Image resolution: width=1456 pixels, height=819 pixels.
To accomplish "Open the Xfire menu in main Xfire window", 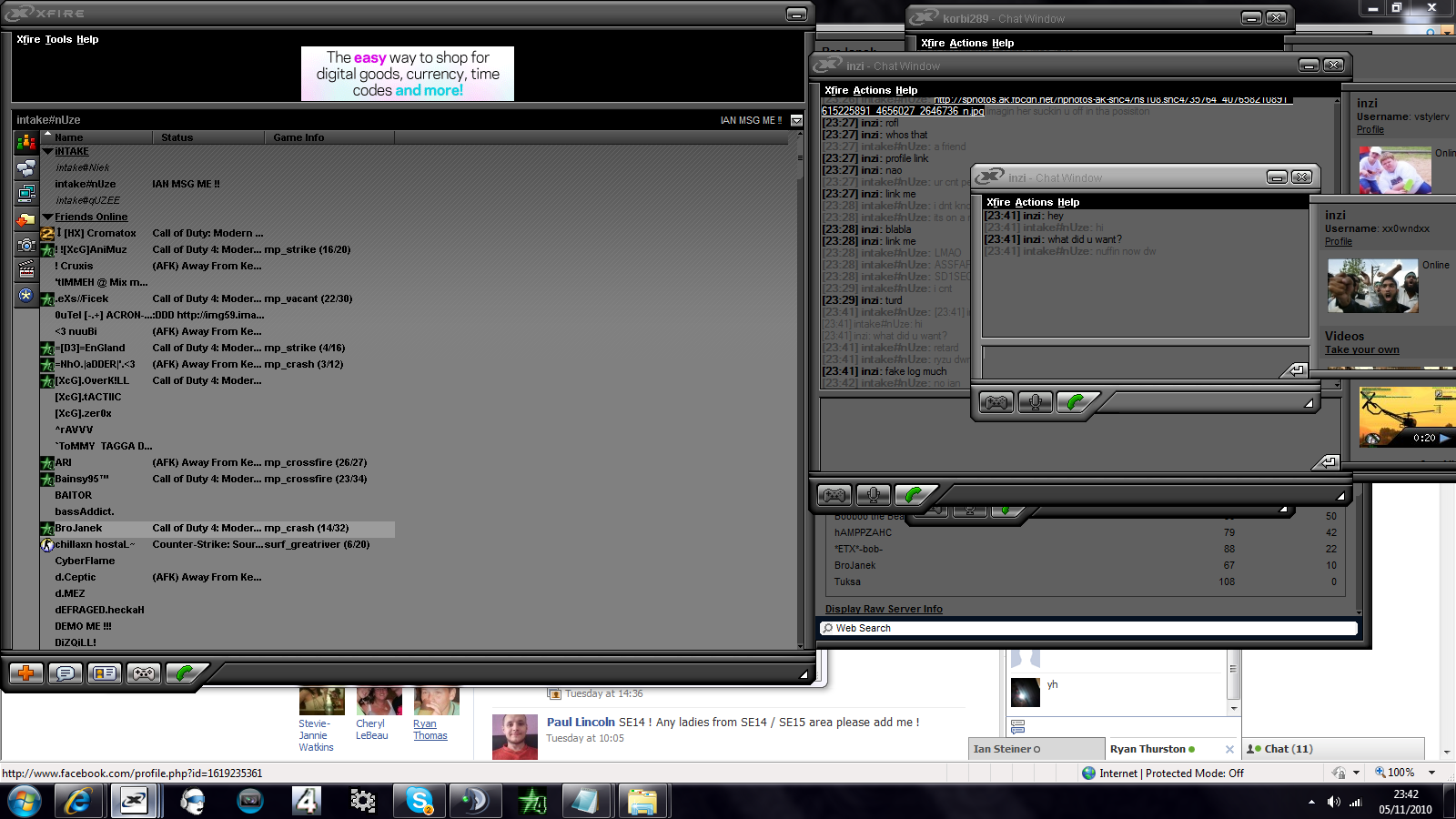I will 28,39.
